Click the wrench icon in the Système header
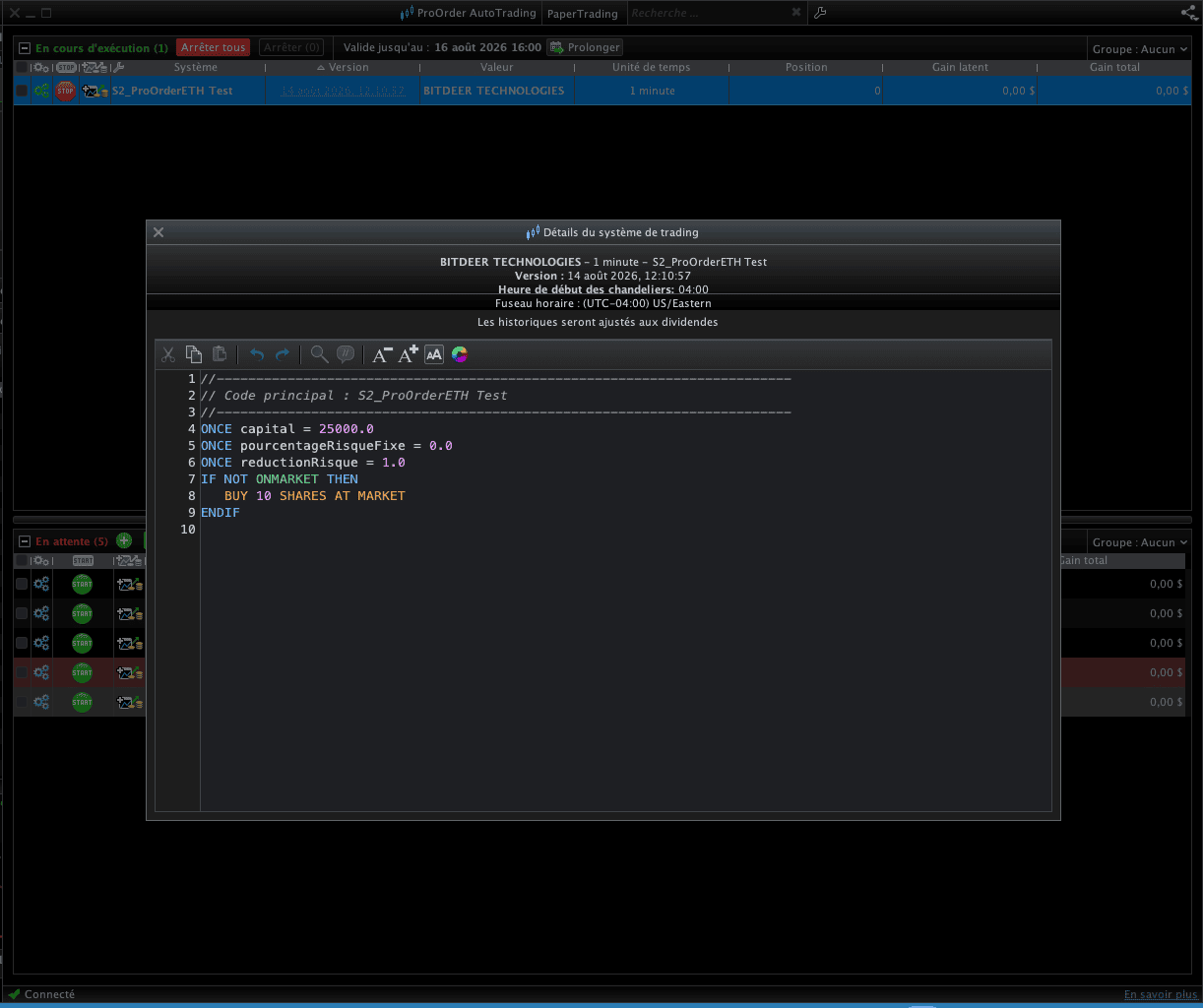This screenshot has width=1203, height=1008. [x=118, y=68]
